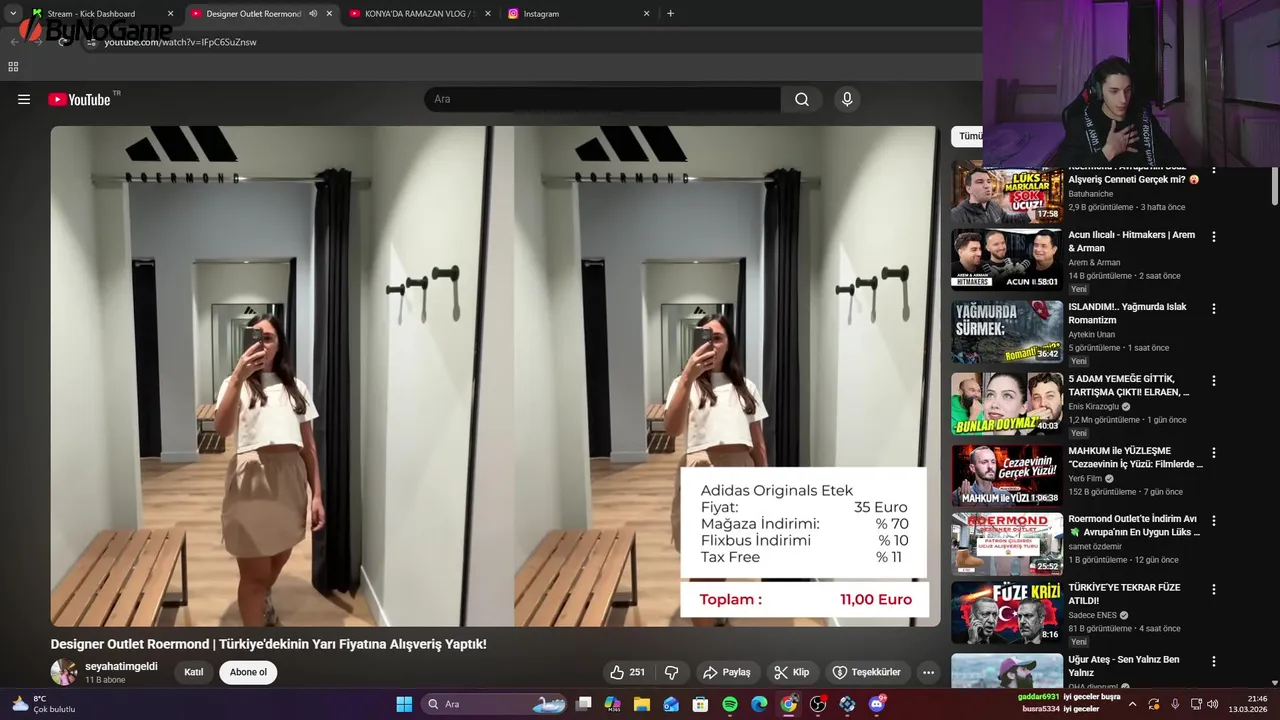Screen dimensions: 1280x720
Task: Focus the YouTube Ara search field
Action: pyautogui.click(x=603, y=99)
